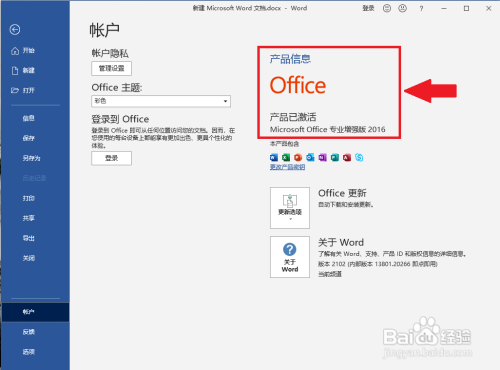The height and width of the screenshot is (370, 500).
Task: Click the 帐户隐私 heading
Action: (110, 53)
